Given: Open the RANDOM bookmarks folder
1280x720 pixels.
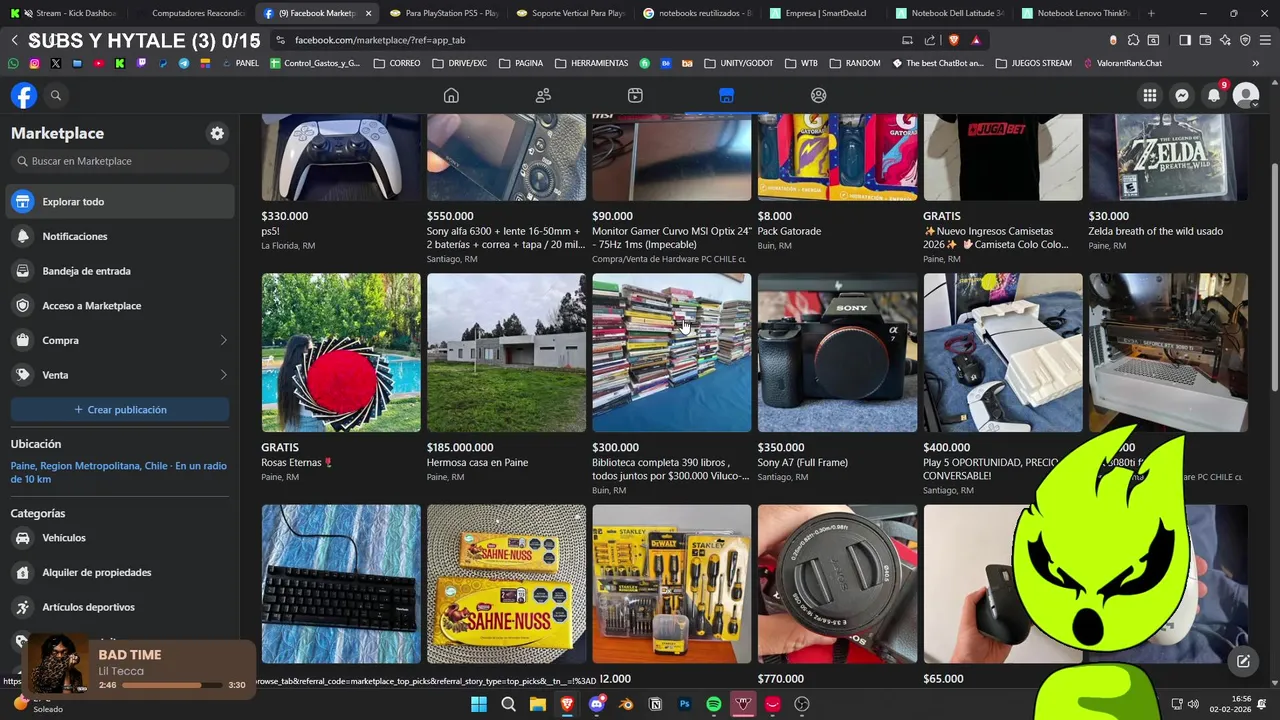Looking at the screenshot, I should 855,63.
